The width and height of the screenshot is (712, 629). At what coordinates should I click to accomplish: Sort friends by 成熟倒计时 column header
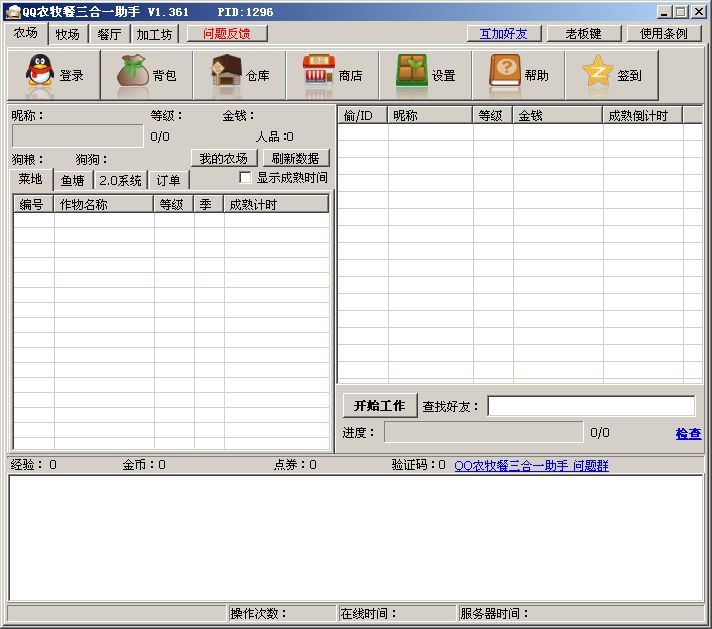pyautogui.click(x=643, y=115)
